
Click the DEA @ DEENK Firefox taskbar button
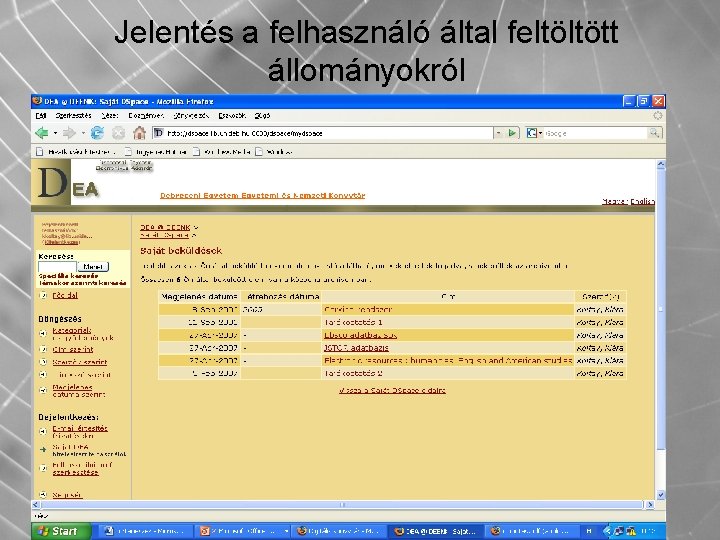435,531
